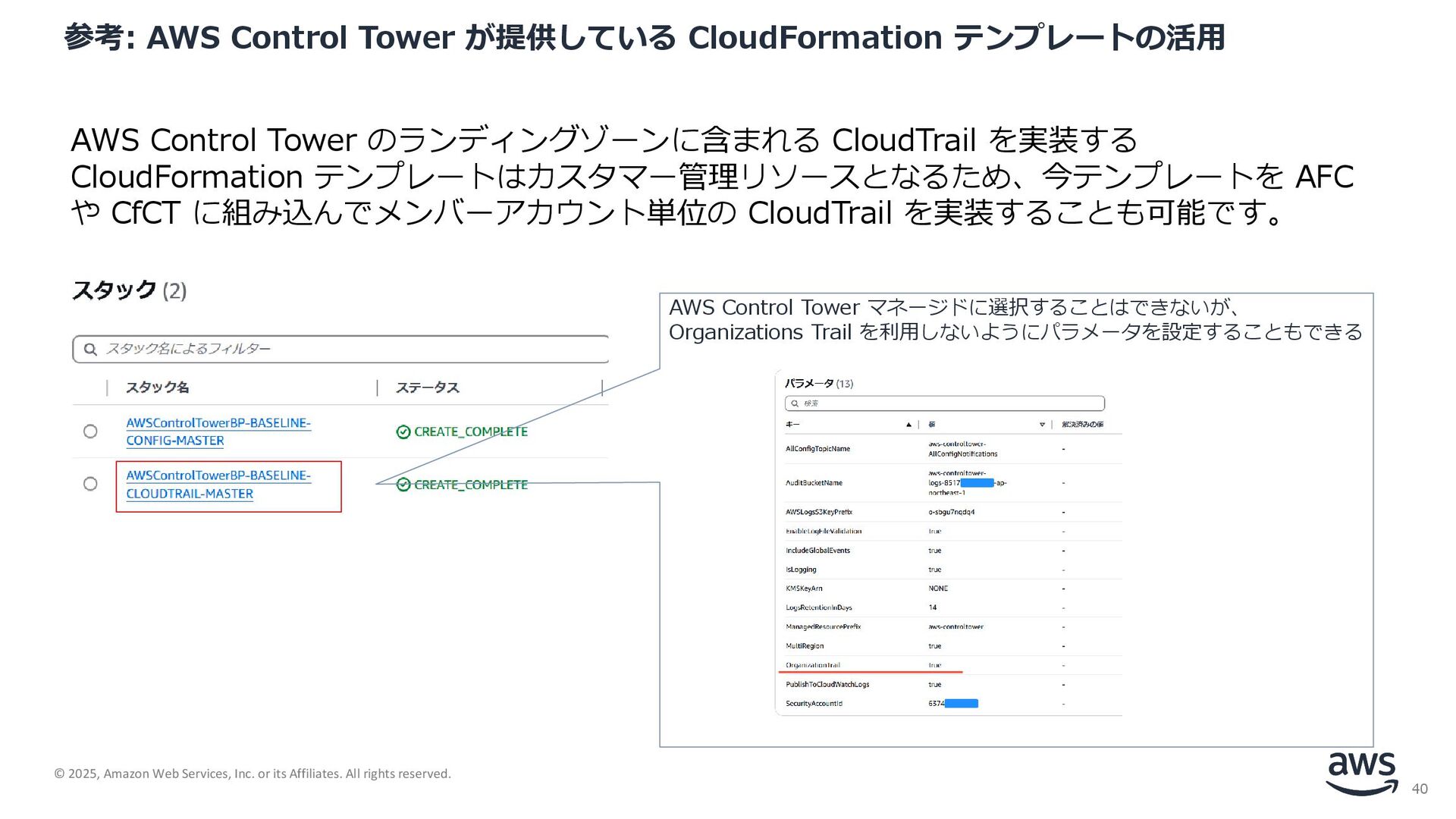Select radio button for CLOUDTRAIL-MASTER stack

pos(90,484)
